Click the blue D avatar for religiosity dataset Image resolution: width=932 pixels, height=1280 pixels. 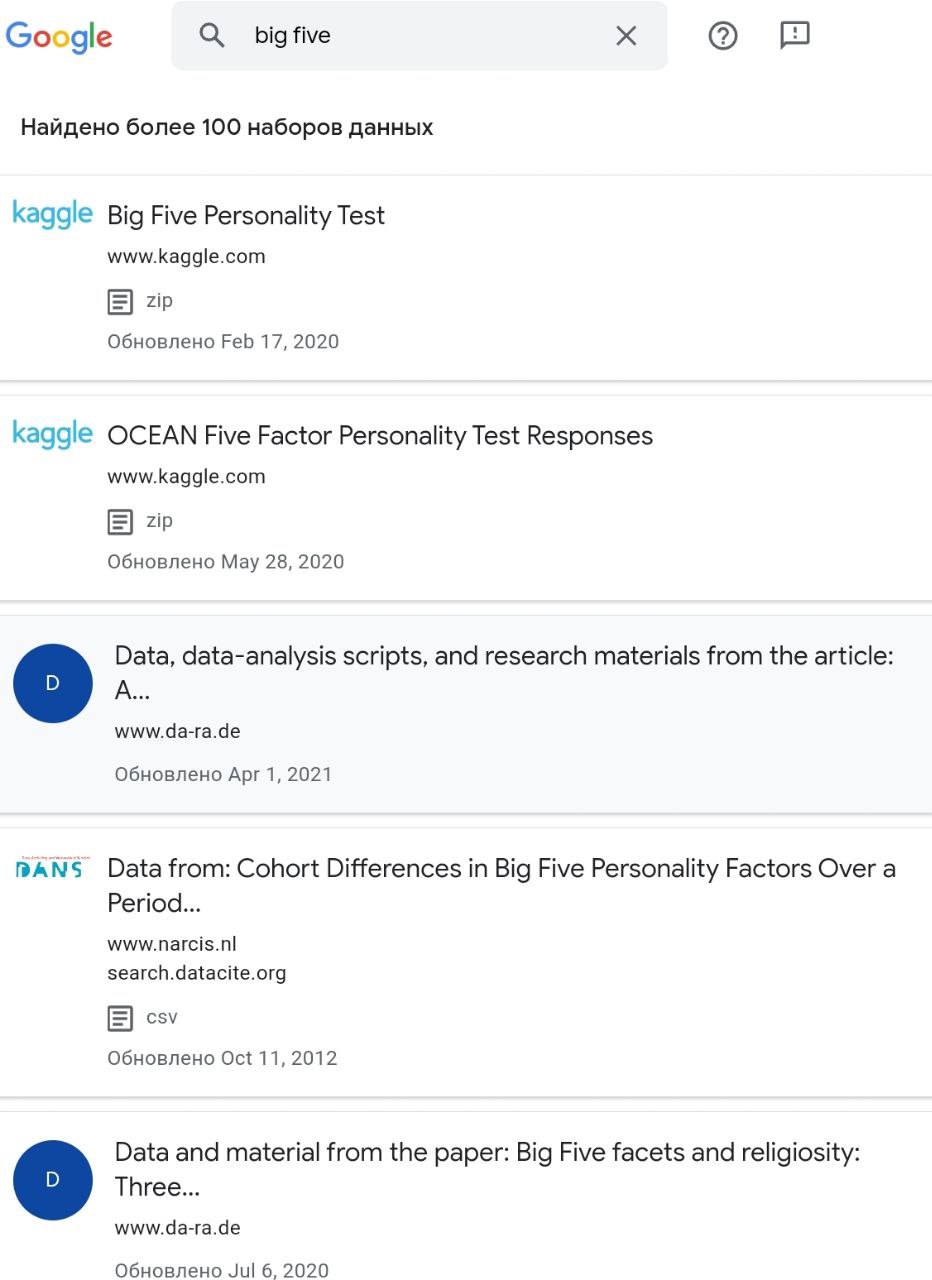(53, 1180)
